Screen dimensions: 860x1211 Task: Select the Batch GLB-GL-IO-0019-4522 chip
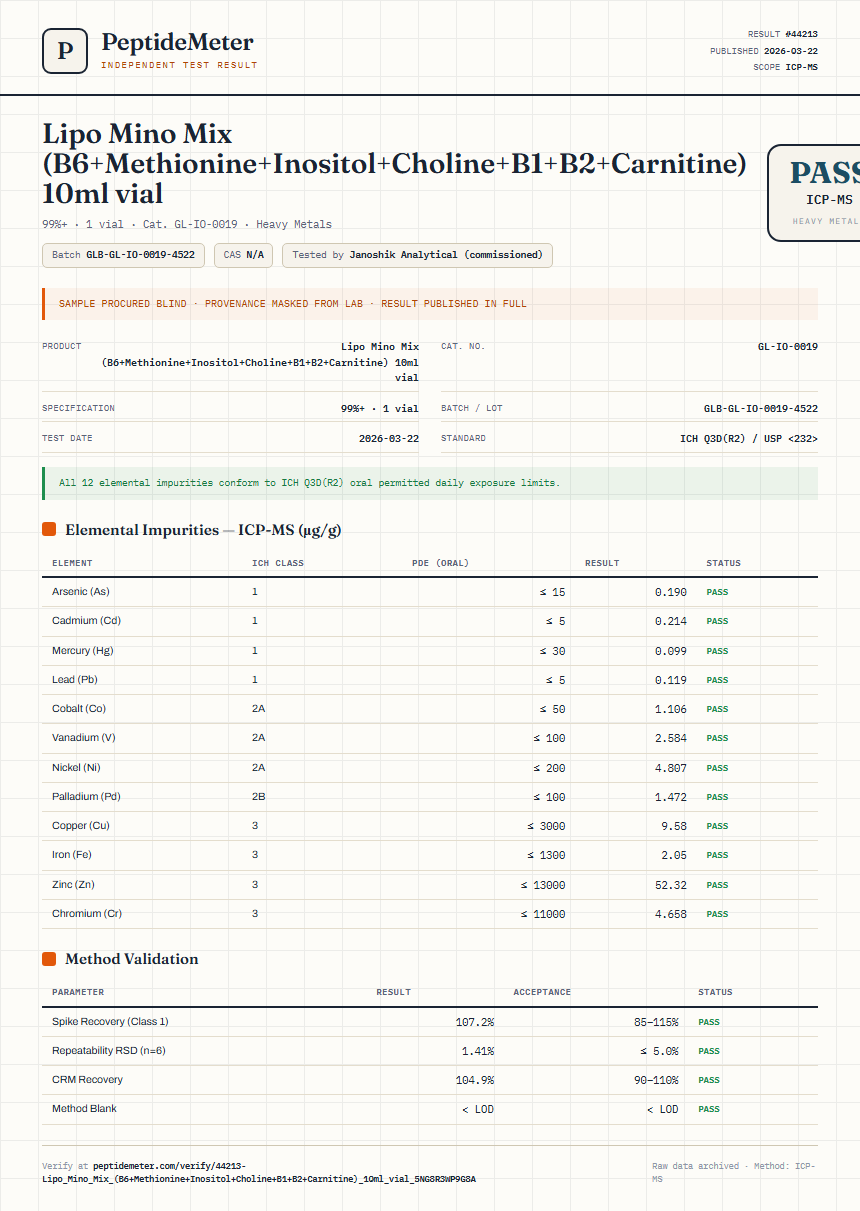click(124, 255)
